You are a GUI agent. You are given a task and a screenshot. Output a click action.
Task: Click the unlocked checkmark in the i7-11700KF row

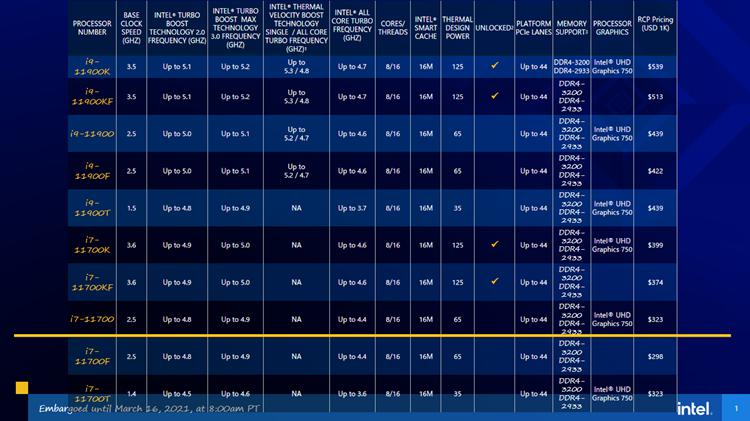coord(495,281)
